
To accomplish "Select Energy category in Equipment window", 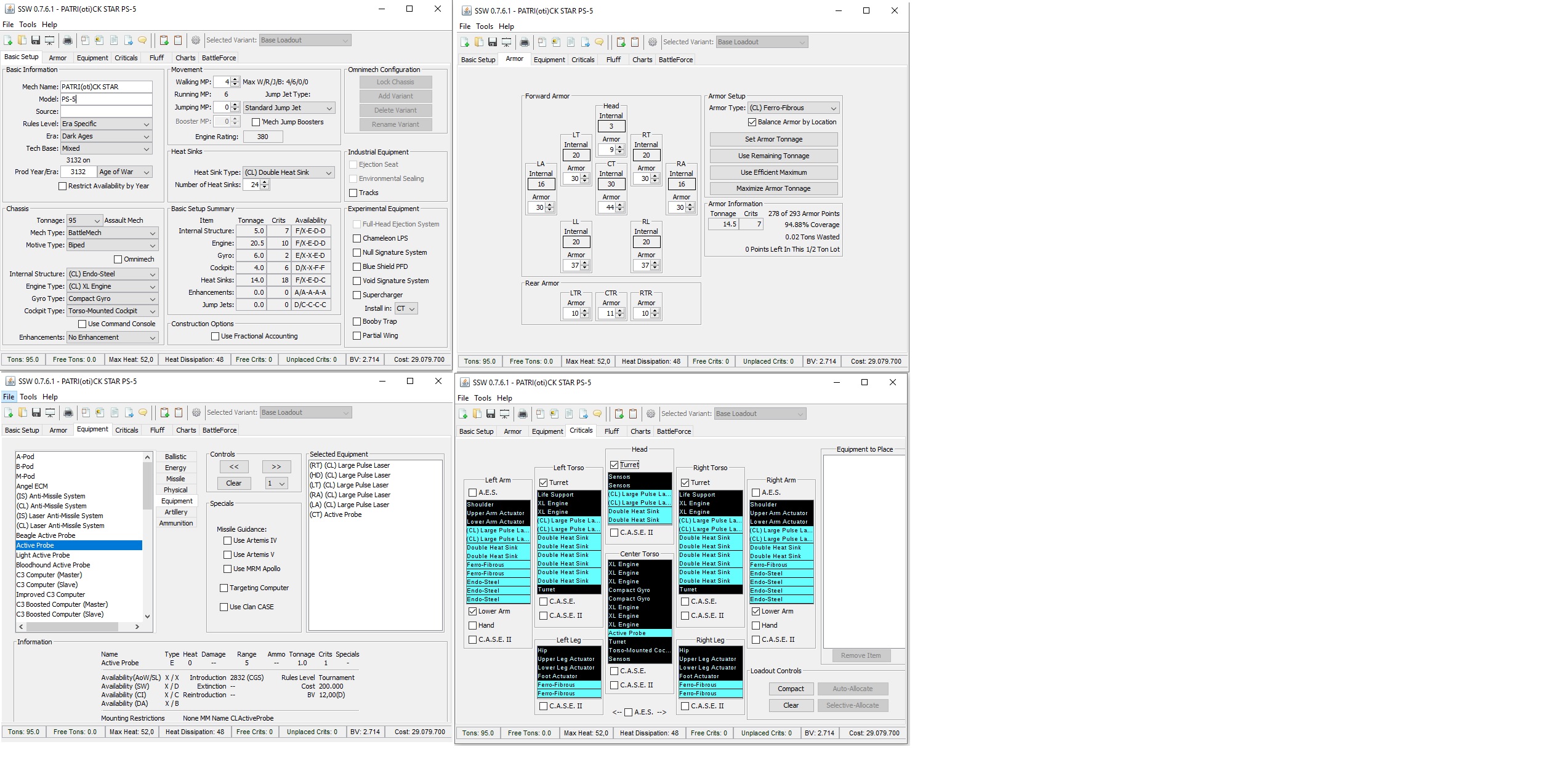I will pyautogui.click(x=175, y=468).
